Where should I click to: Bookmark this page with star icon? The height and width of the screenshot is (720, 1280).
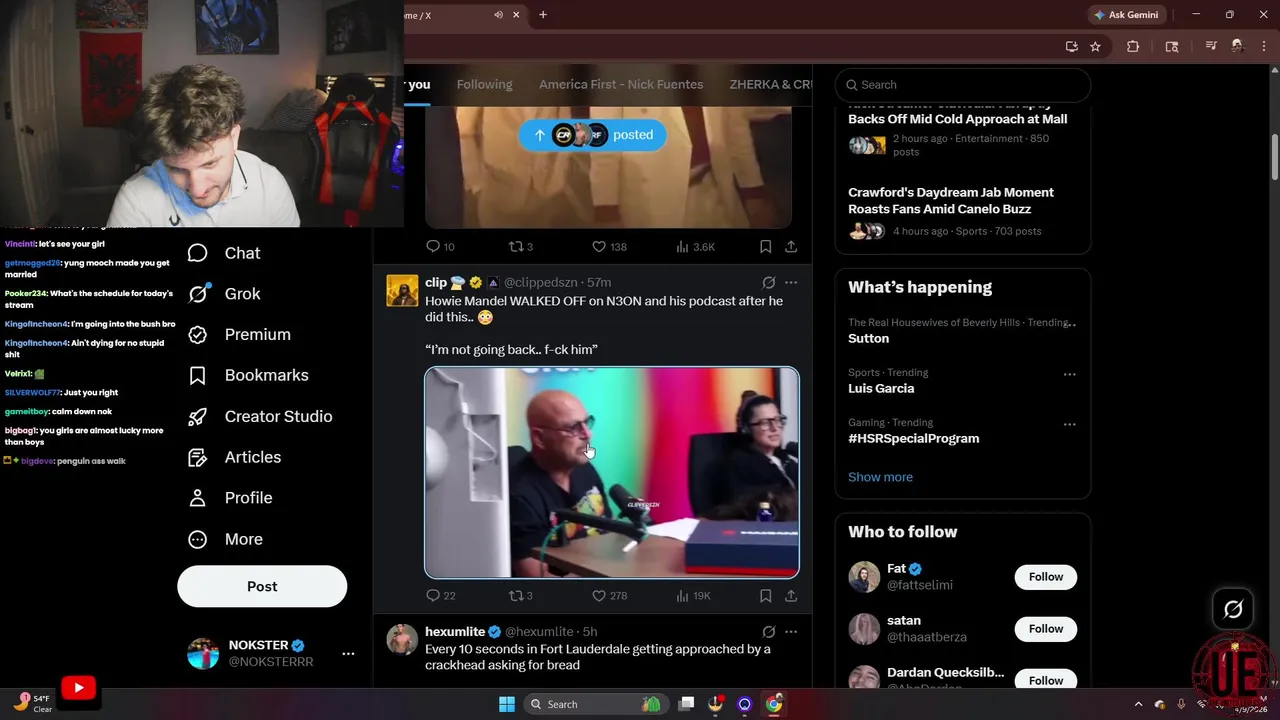(x=1095, y=46)
